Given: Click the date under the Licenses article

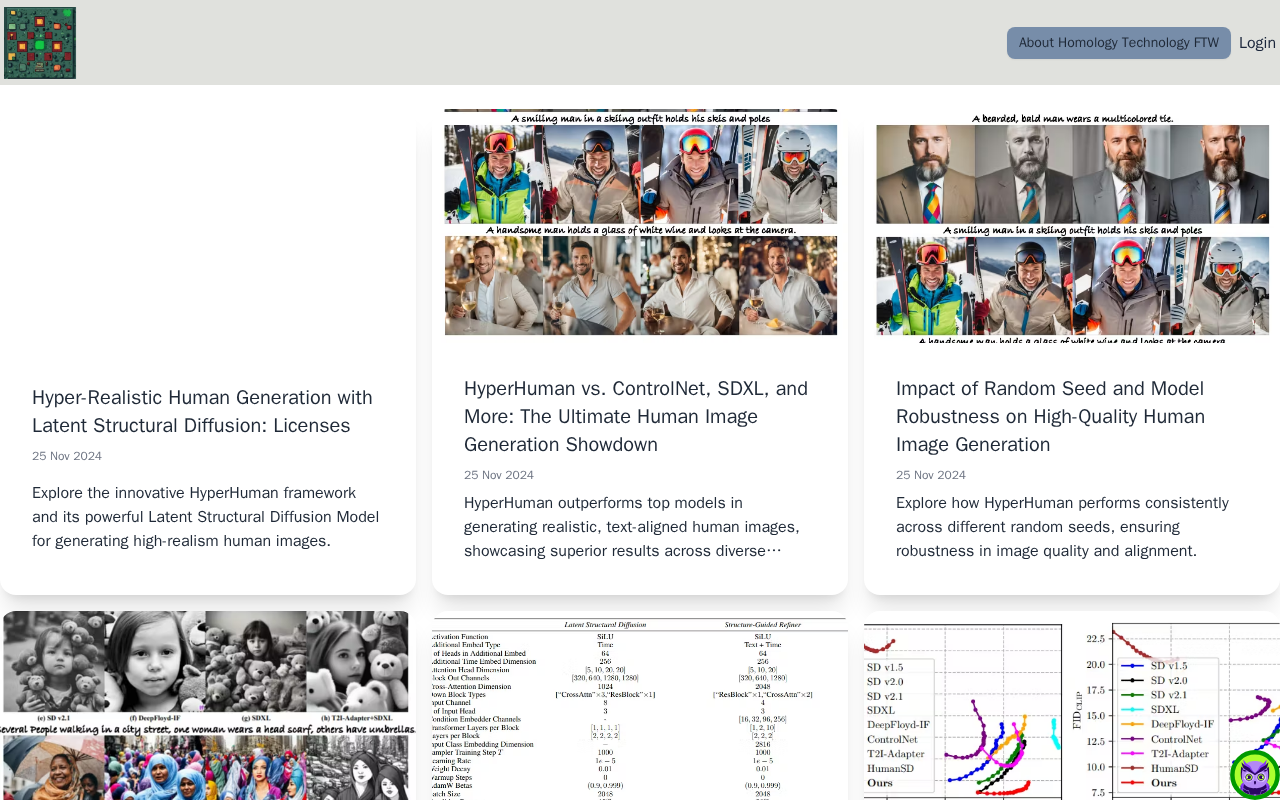Looking at the screenshot, I should click(x=67, y=456).
